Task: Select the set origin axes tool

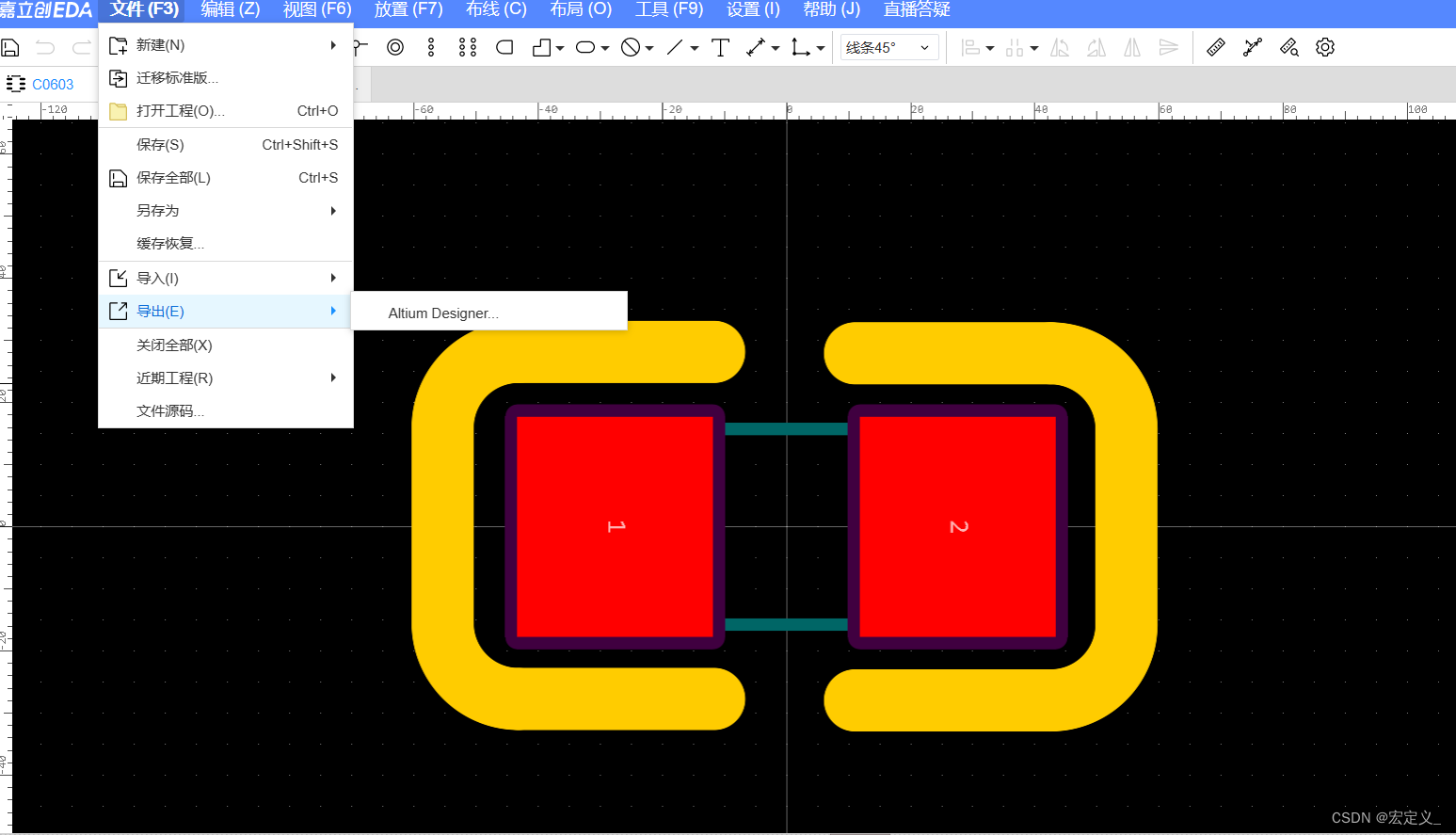Action: (x=800, y=47)
